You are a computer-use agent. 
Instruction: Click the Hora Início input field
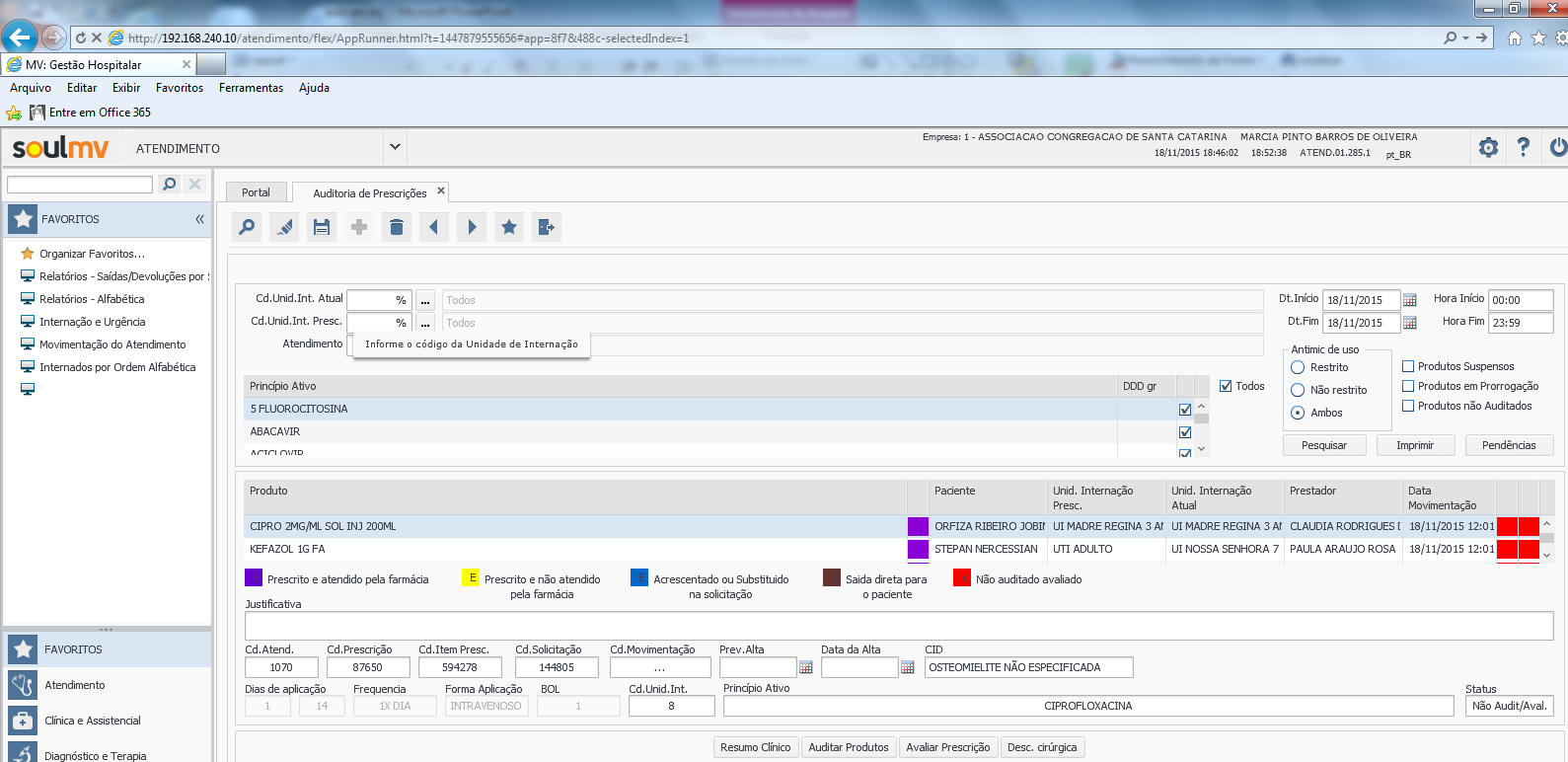click(1521, 300)
